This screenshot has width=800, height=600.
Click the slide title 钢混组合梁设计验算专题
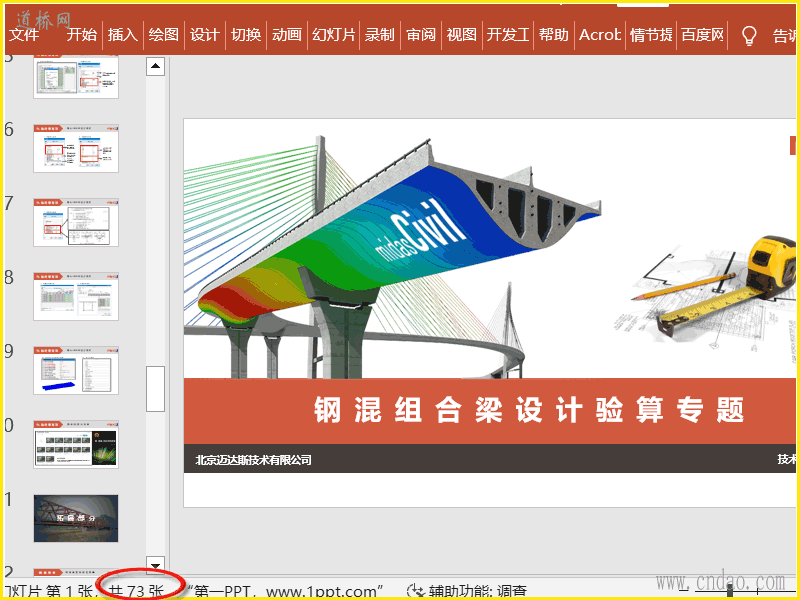[x=529, y=410]
